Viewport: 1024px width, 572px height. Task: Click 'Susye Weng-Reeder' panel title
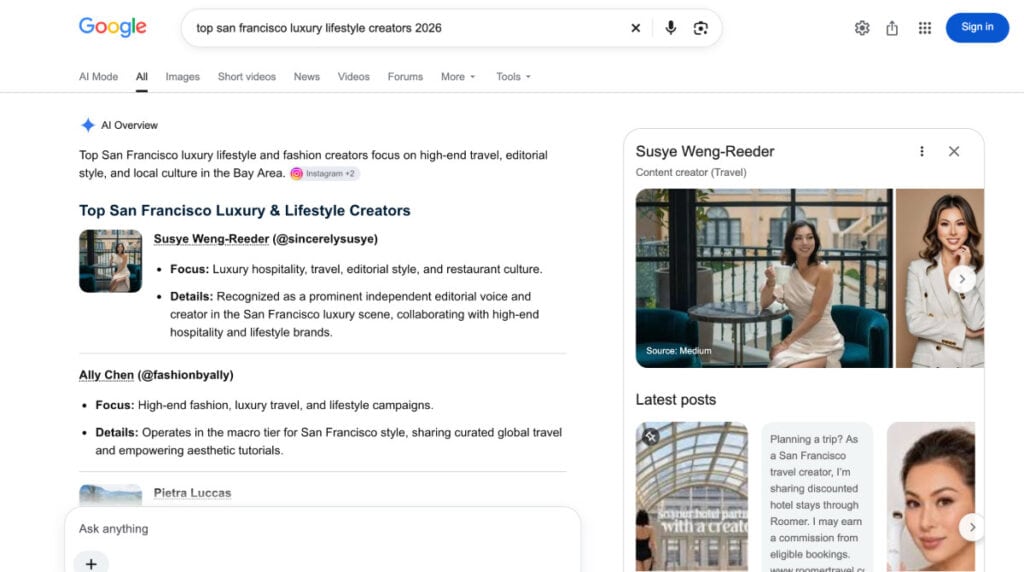pos(705,151)
